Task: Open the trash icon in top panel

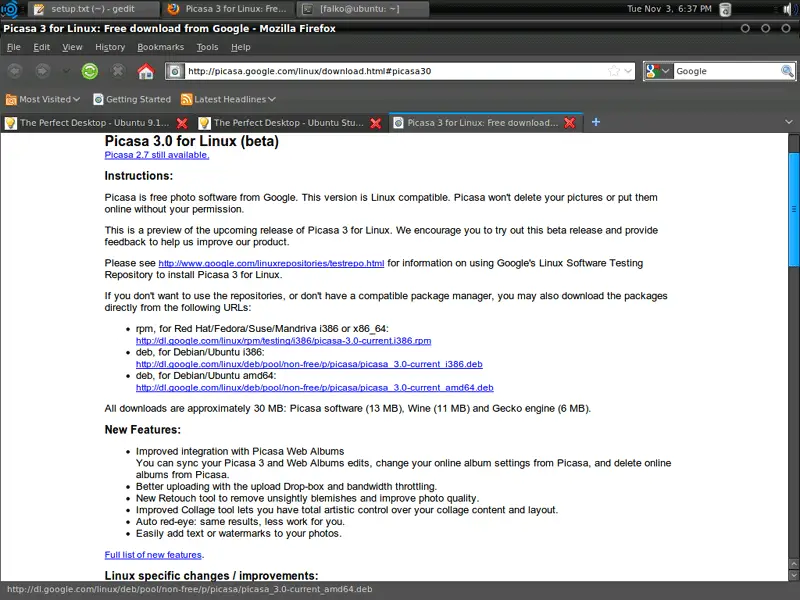Action: [725, 9]
